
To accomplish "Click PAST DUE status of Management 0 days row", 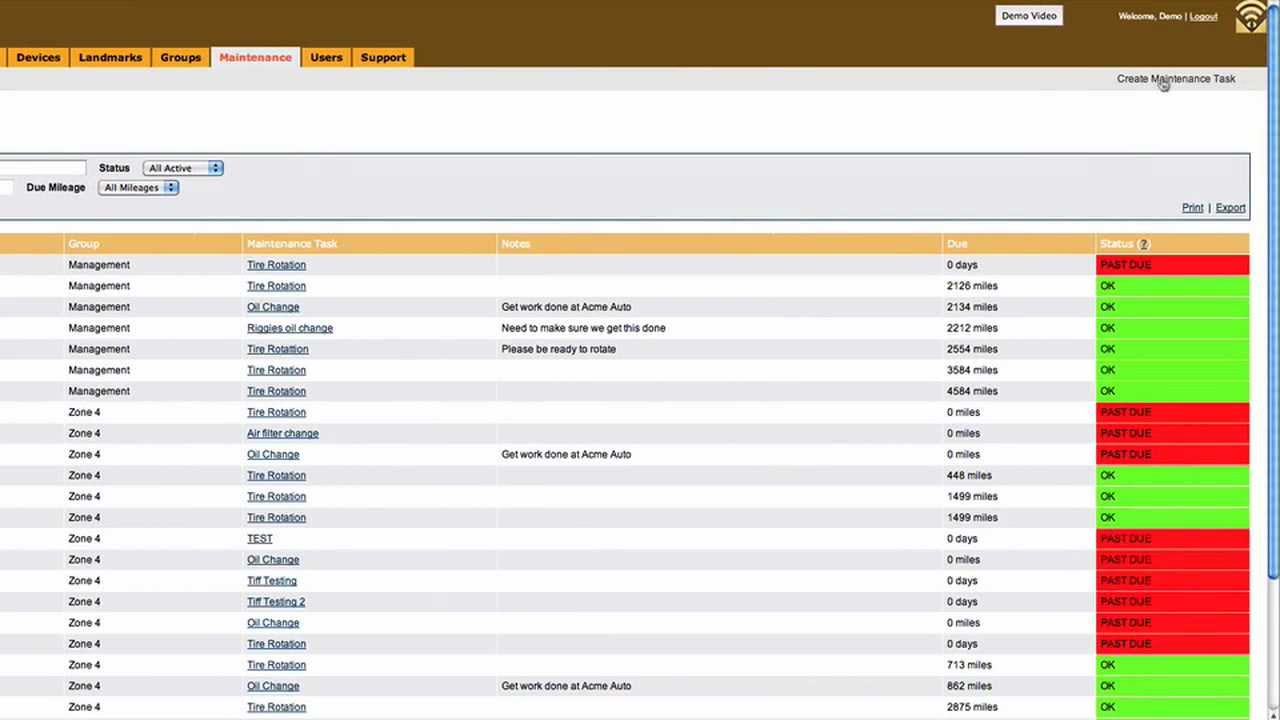I will click(x=1173, y=265).
